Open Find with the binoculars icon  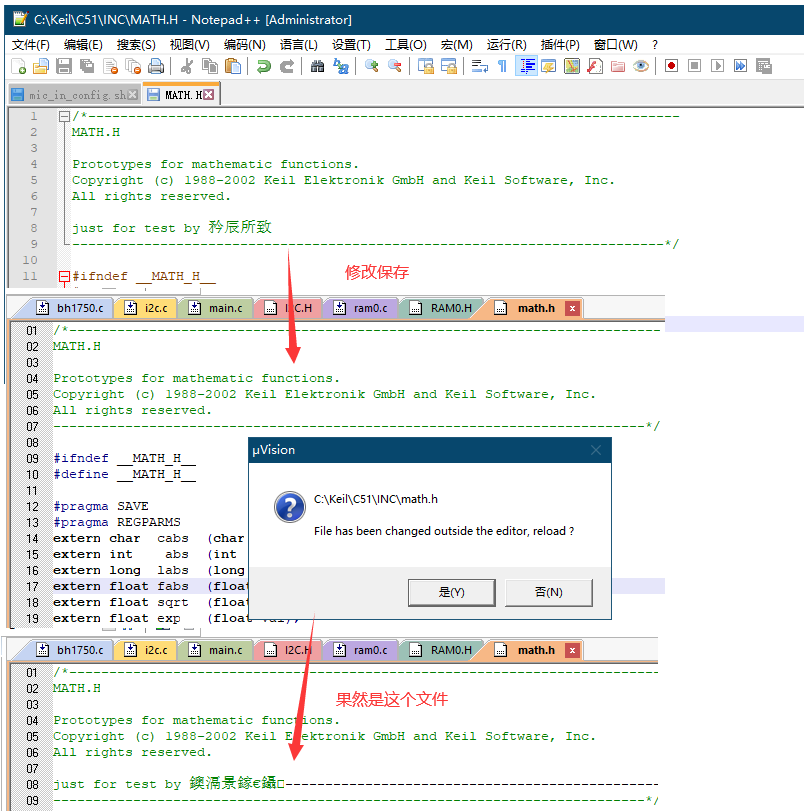318,66
